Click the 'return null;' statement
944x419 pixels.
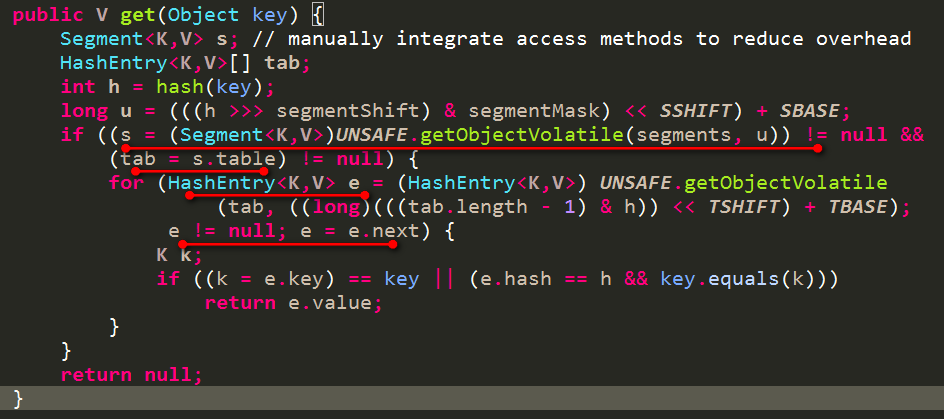131,375
